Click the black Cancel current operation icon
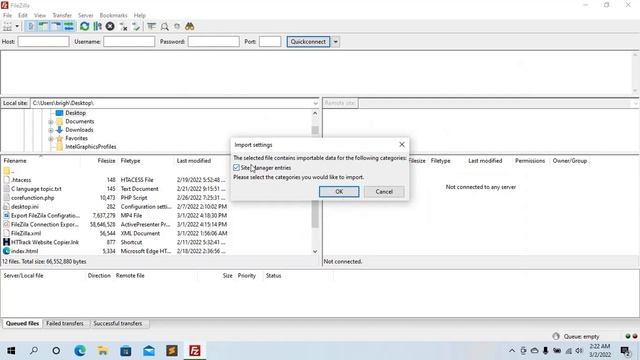 (110, 27)
